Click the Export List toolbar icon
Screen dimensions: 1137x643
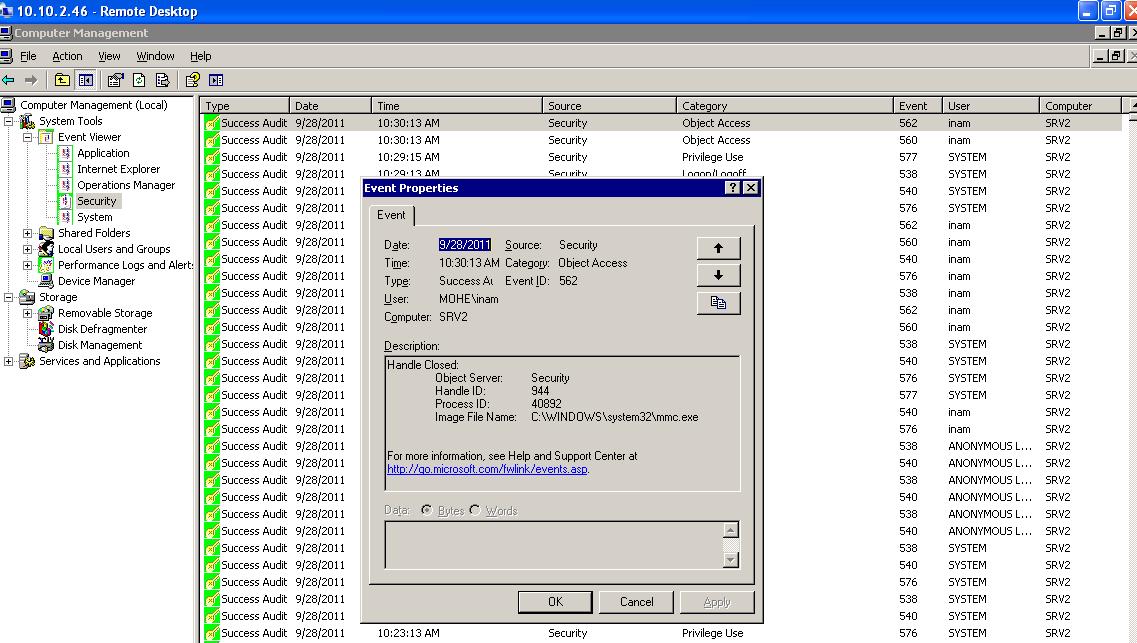(161, 81)
